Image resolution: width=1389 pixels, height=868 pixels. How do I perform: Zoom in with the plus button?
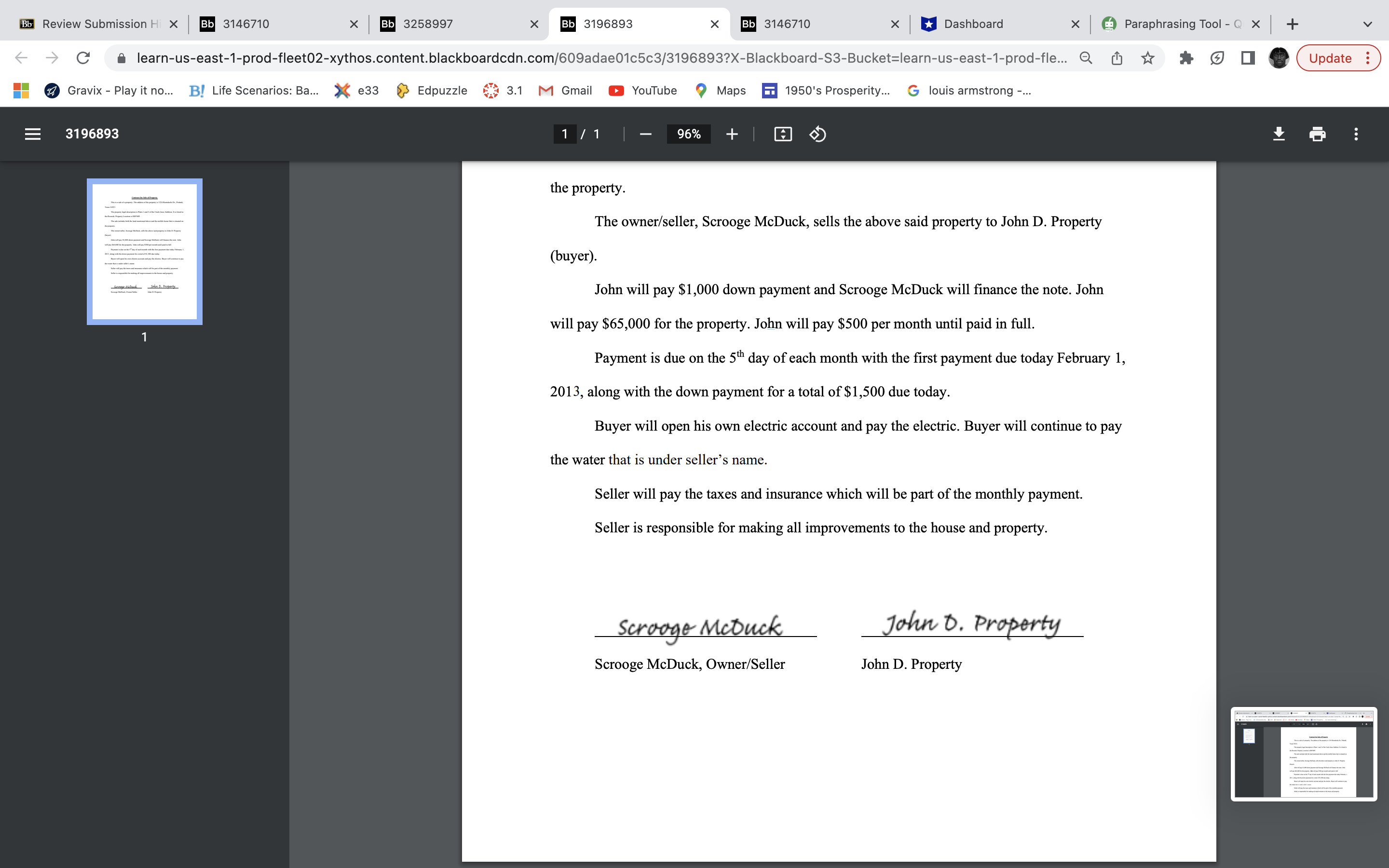[732, 134]
